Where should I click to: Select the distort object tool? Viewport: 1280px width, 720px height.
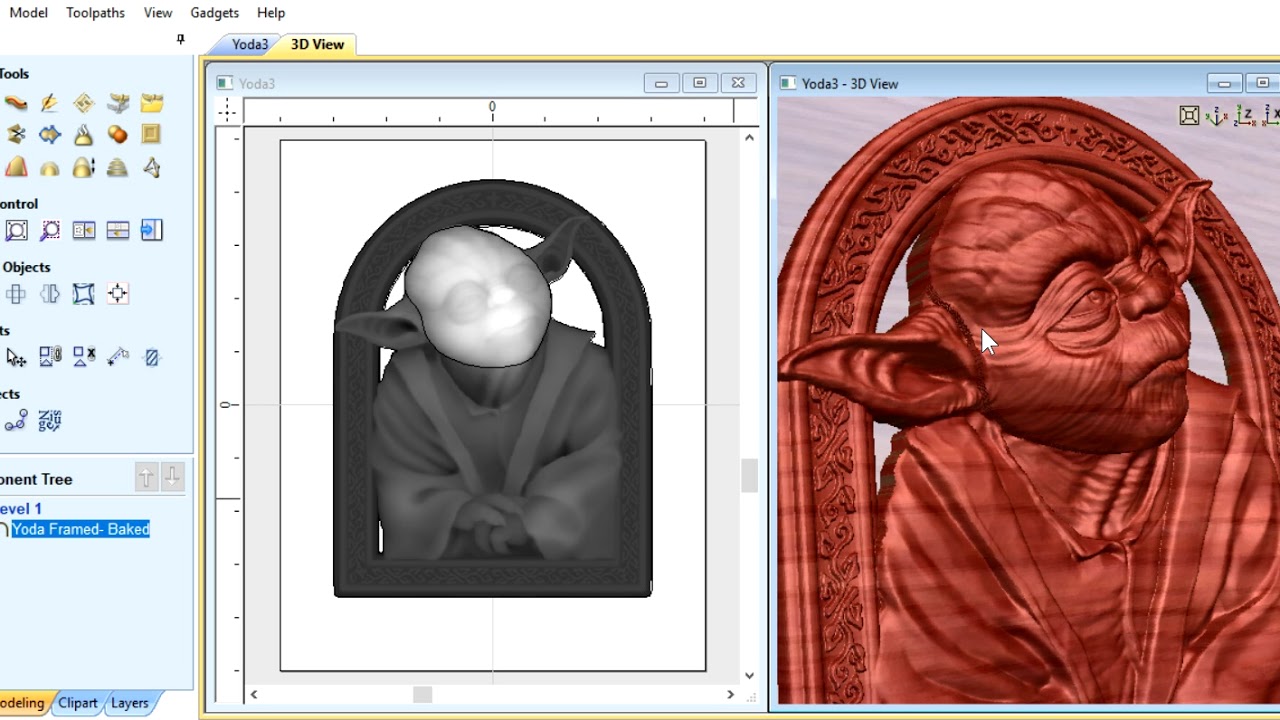84,294
